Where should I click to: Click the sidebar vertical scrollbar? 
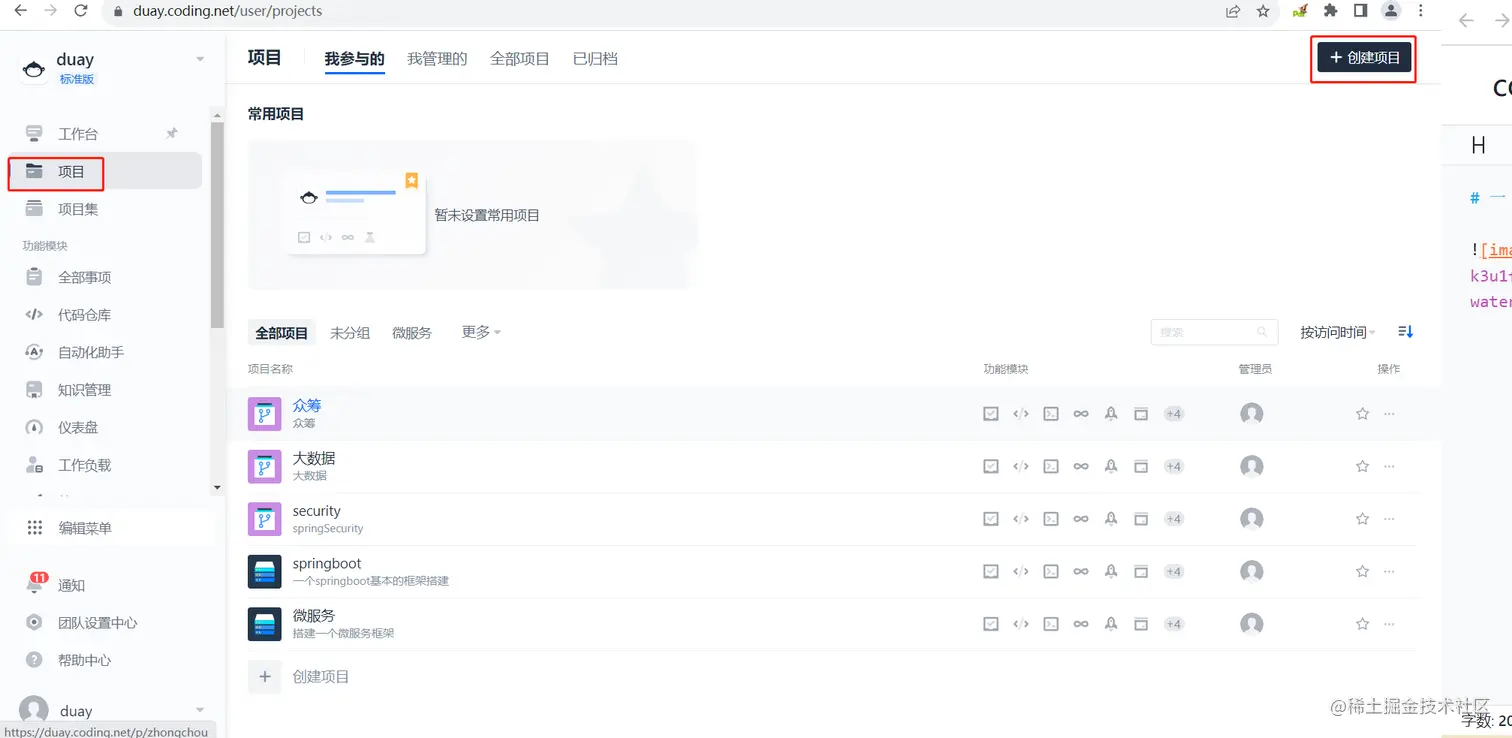[x=217, y=226]
